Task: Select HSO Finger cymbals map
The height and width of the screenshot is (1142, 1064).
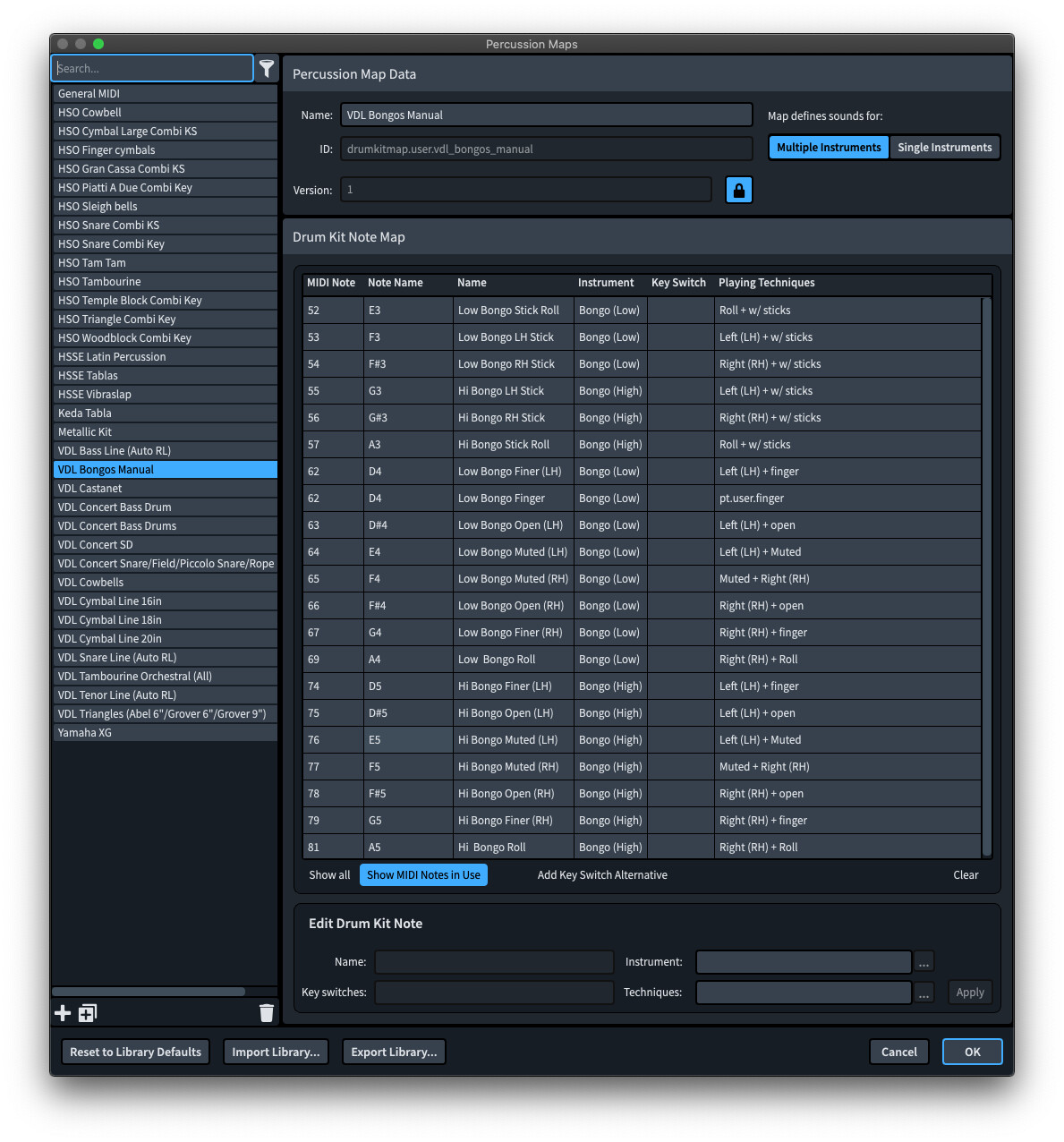Action: click(x=165, y=149)
